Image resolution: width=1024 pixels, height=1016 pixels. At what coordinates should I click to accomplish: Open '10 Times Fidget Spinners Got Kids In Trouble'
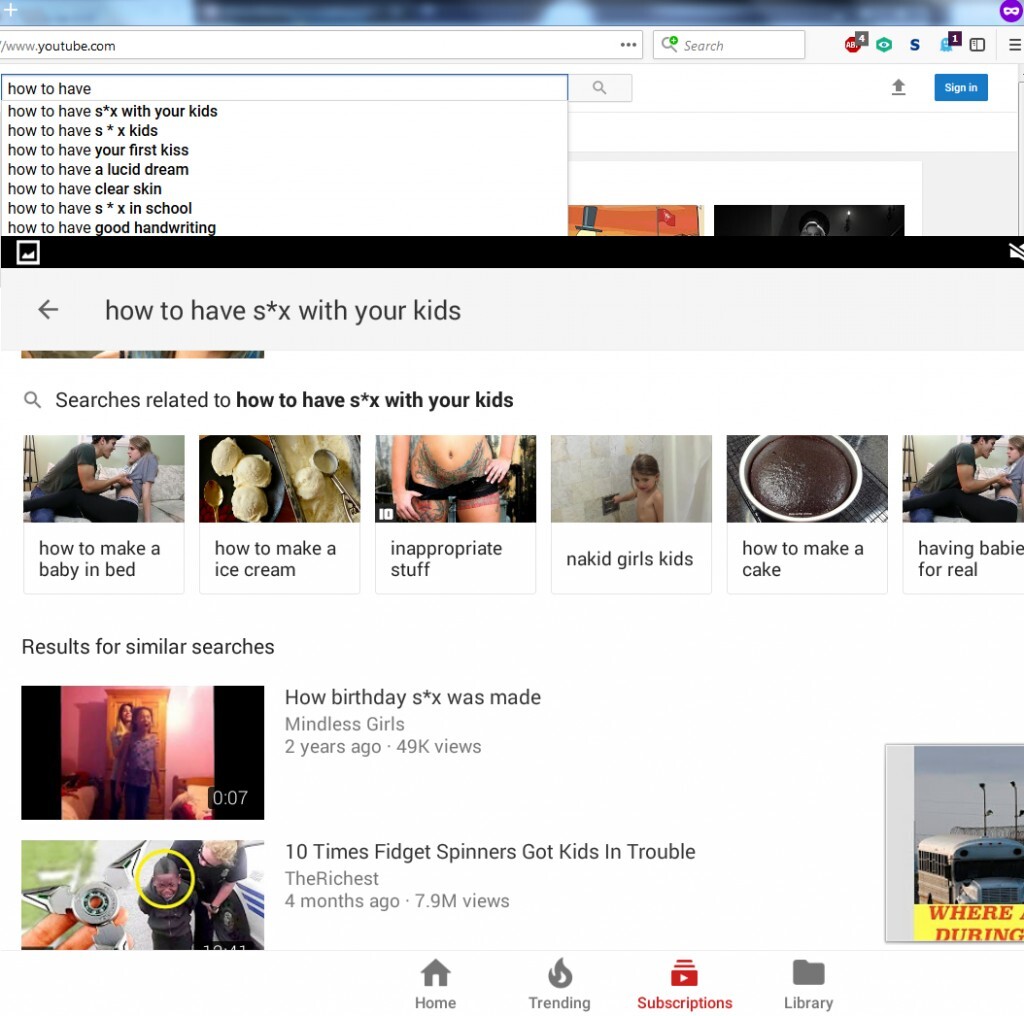(489, 852)
